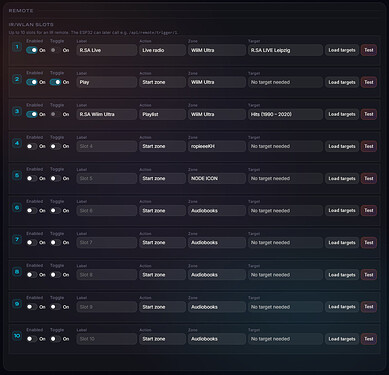
Task: Enable slot 4 with its Enabled switch
Action: (32, 146)
